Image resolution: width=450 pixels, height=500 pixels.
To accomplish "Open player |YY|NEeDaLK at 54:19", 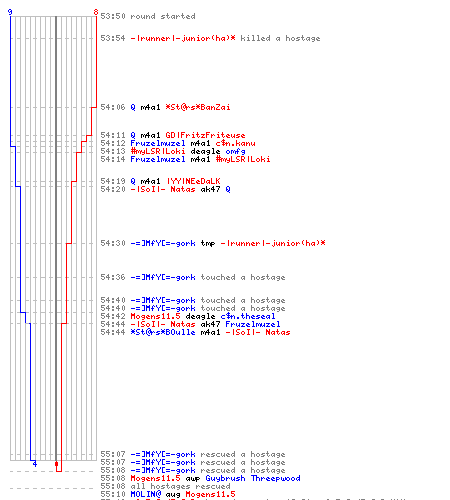I will [193, 181].
